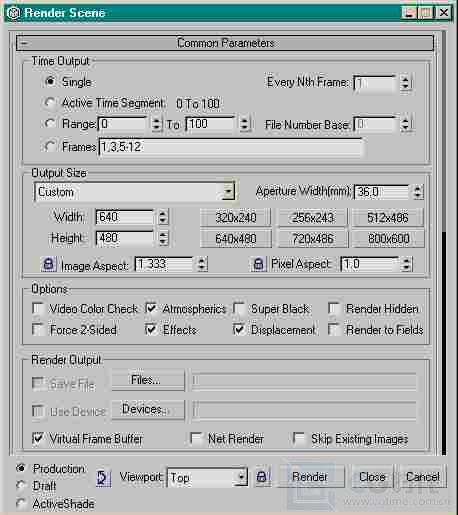Viewport: 458px width, 515px height.
Task: Select the Frames radio button
Action: (x=50, y=146)
